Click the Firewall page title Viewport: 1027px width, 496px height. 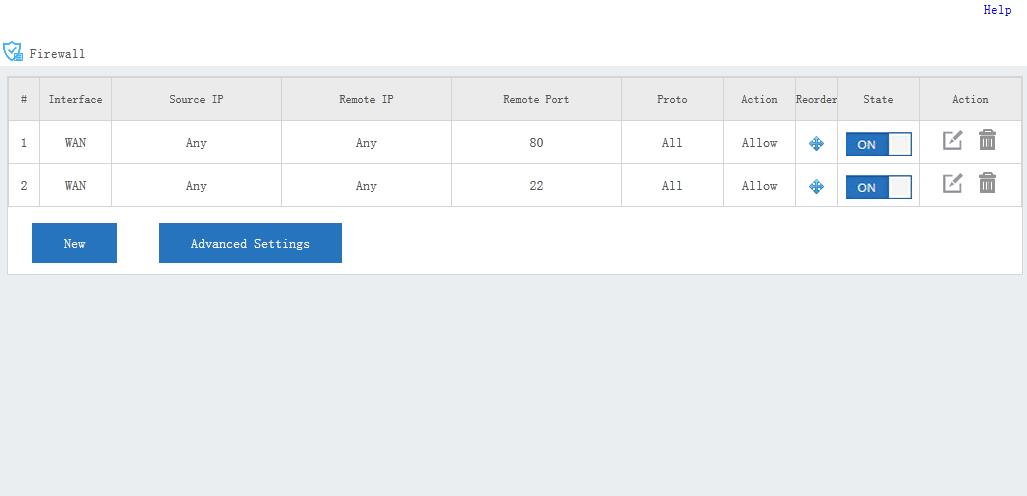click(x=57, y=54)
